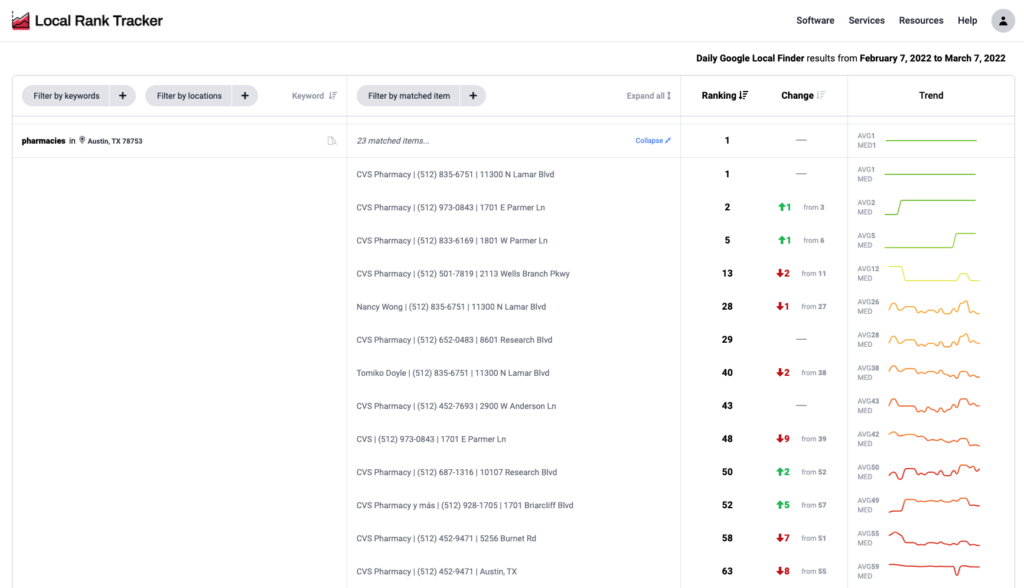The height and width of the screenshot is (588, 1024).
Task: Open the Filter by matched item dropdown
Action: click(408, 96)
